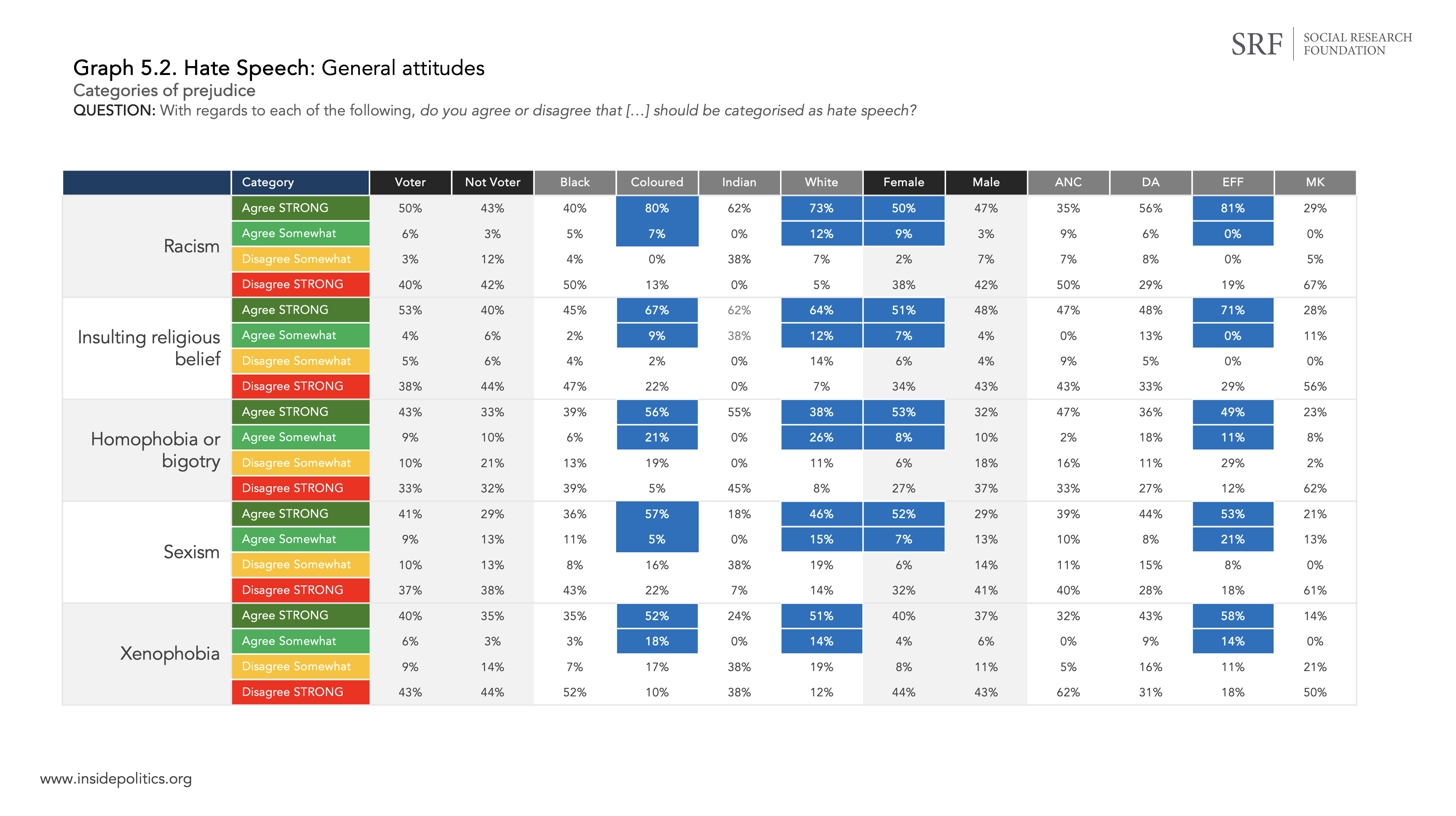Click Homophobia's light green Agree Somewhat swatch
Screen dimensions: 1456x816
pos(300,437)
